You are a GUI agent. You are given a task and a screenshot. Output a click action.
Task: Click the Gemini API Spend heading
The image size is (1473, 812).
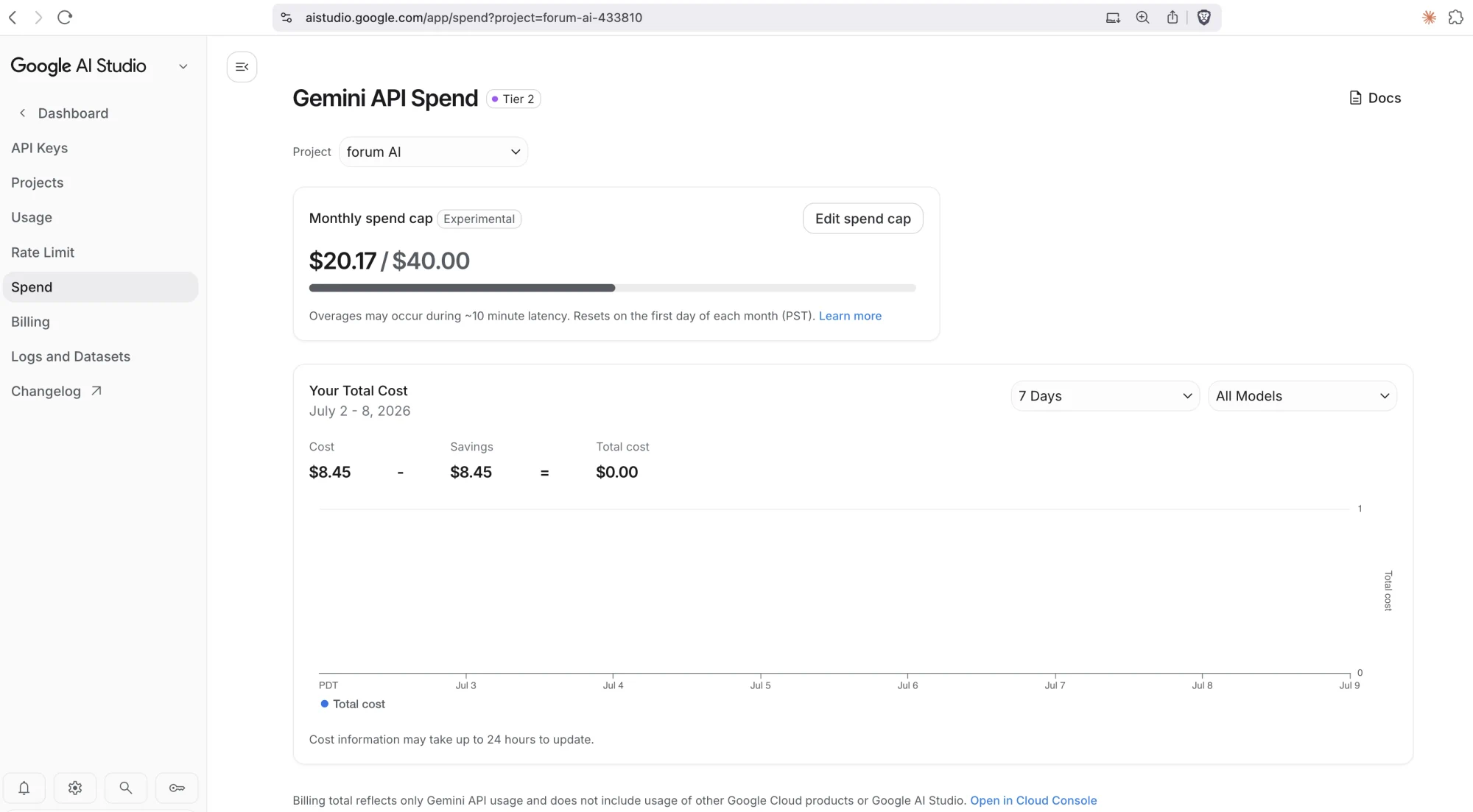385,98
